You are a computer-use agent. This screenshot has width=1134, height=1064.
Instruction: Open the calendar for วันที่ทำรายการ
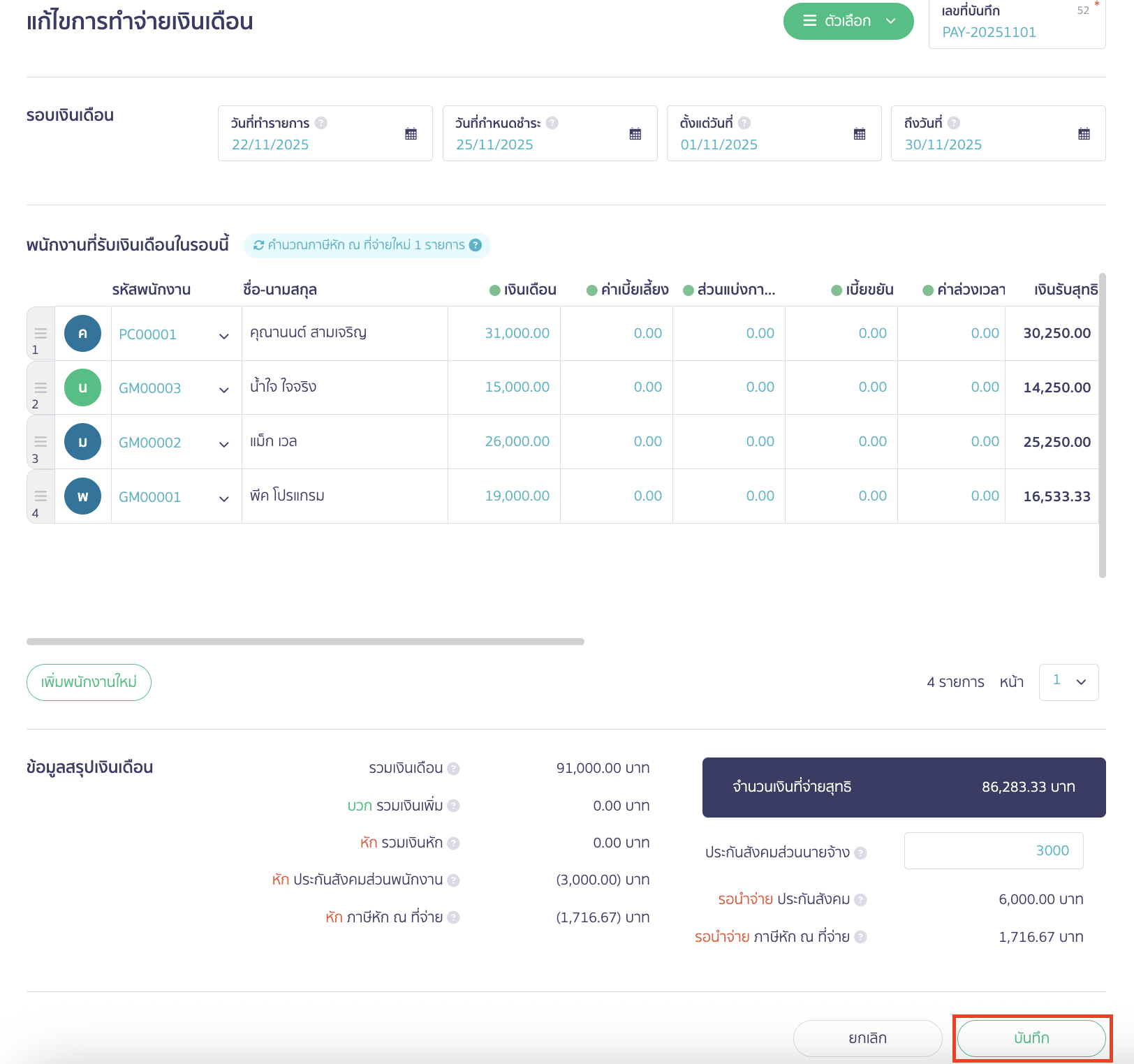[410, 133]
